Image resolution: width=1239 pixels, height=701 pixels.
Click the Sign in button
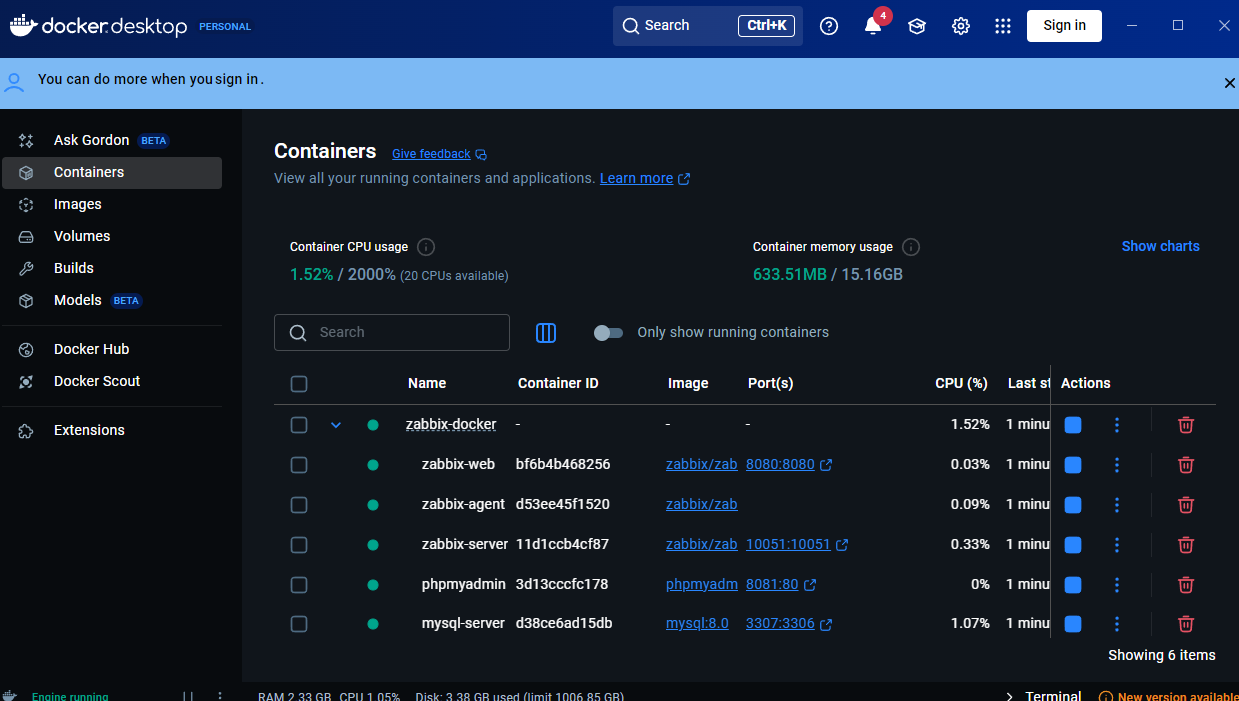(x=1064, y=26)
